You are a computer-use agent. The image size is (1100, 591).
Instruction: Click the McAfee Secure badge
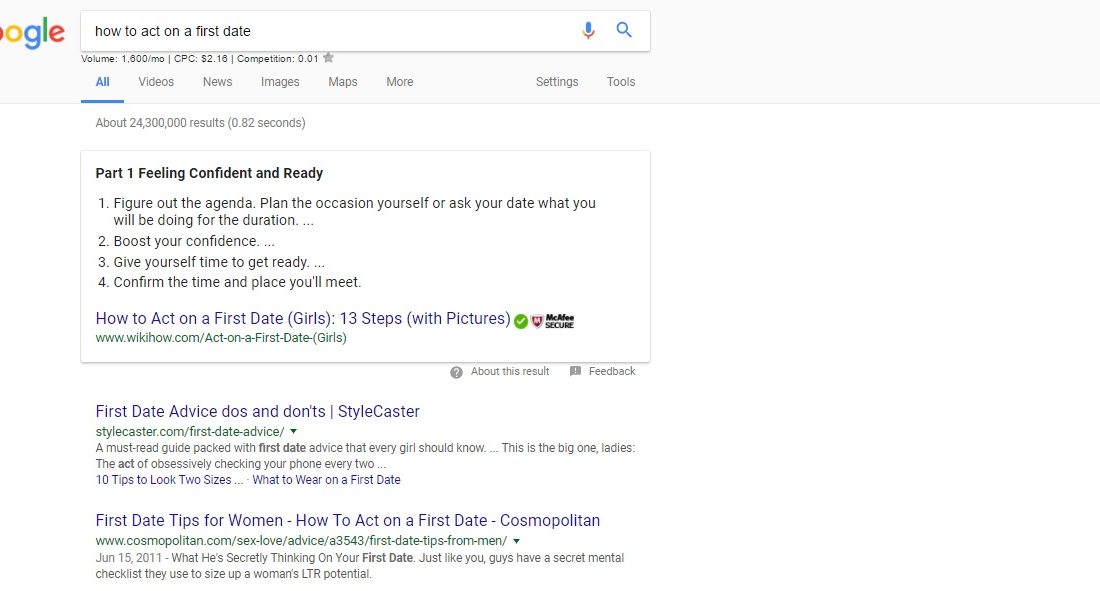553,321
